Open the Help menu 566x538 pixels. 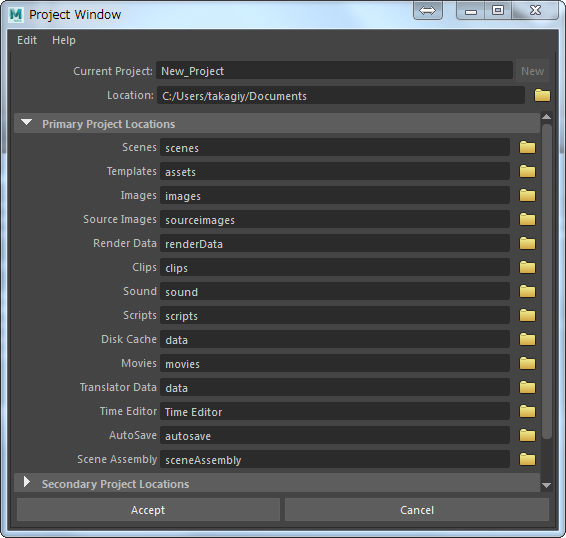[x=64, y=40]
